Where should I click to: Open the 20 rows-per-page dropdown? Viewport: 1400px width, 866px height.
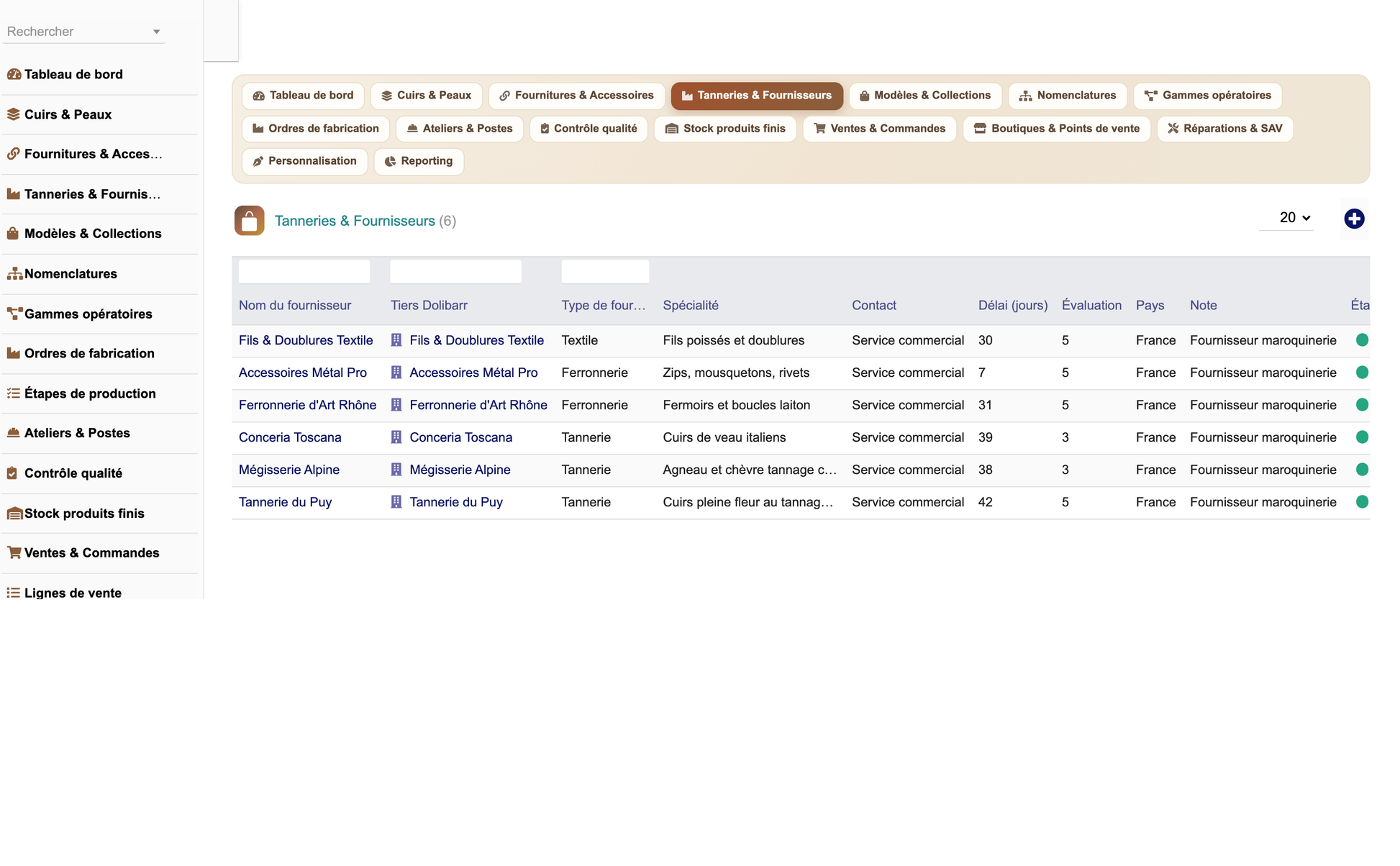(1294, 218)
